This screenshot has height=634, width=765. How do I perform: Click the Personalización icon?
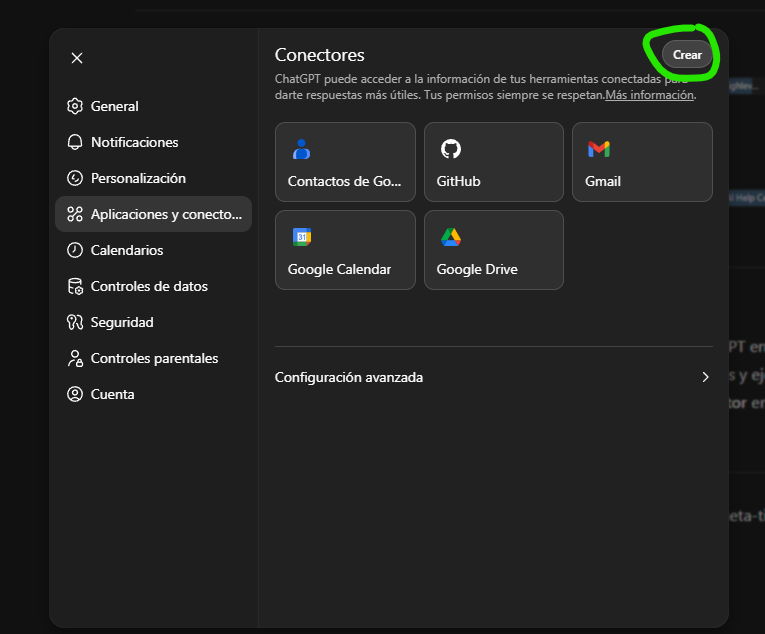click(75, 178)
